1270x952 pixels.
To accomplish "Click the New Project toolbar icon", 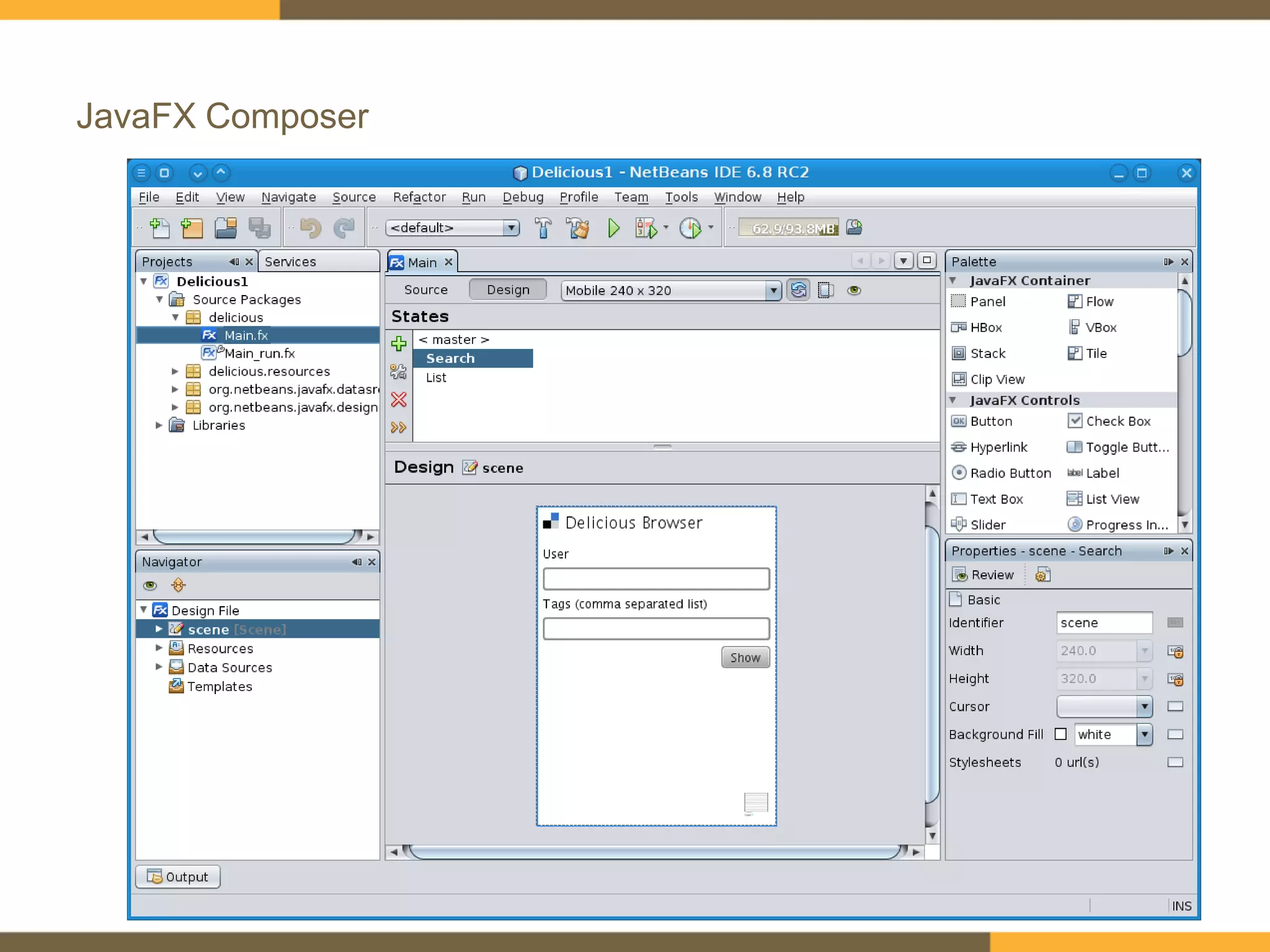I will click(192, 228).
